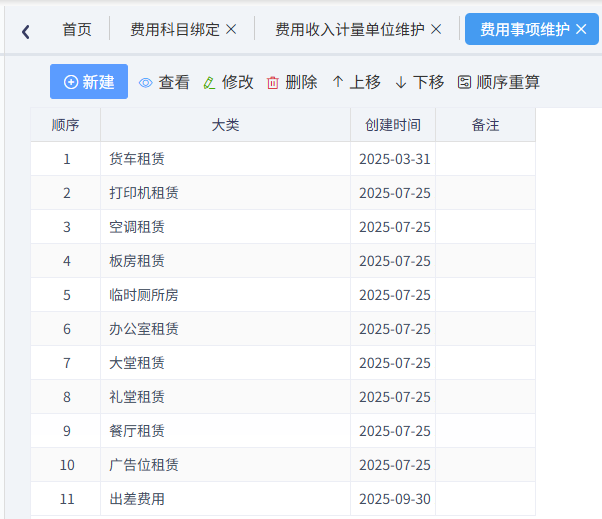This screenshot has height=519, width=602.
Task: Switch to the 首页 tab
Action: tap(77, 30)
